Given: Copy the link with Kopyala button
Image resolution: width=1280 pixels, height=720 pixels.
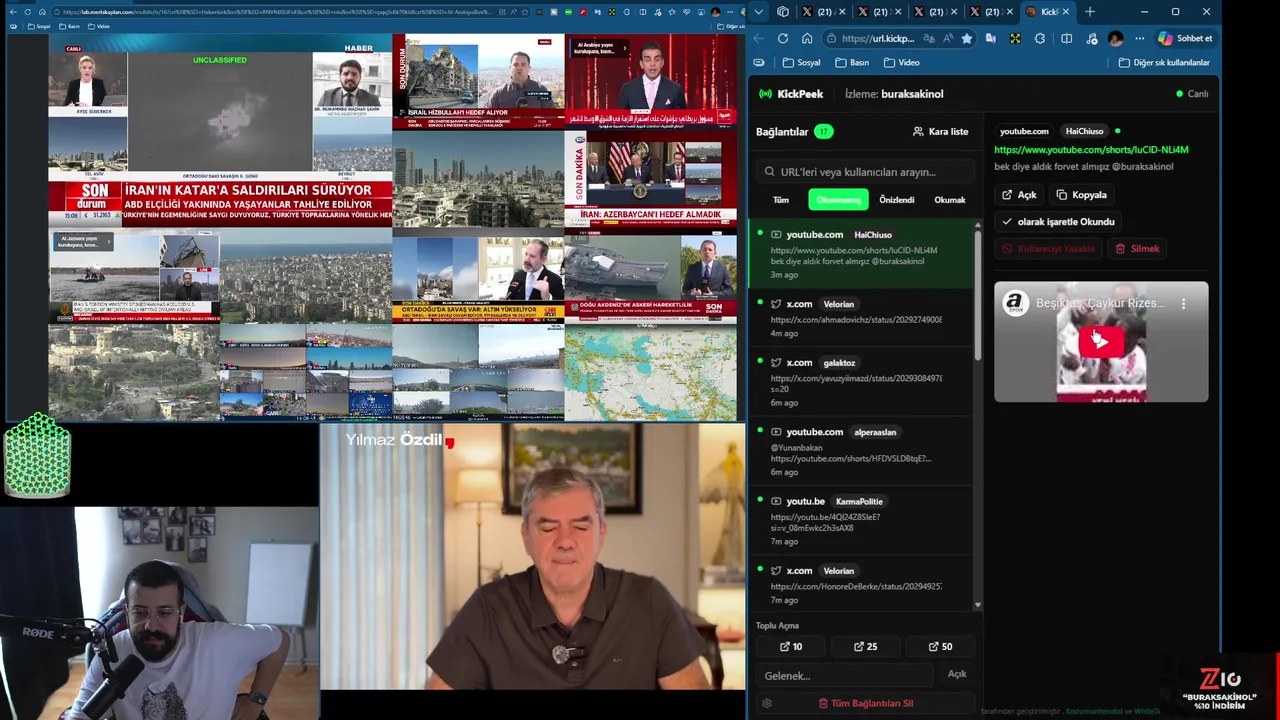Looking at the screenshot, I should click(x=1082, y=195).
